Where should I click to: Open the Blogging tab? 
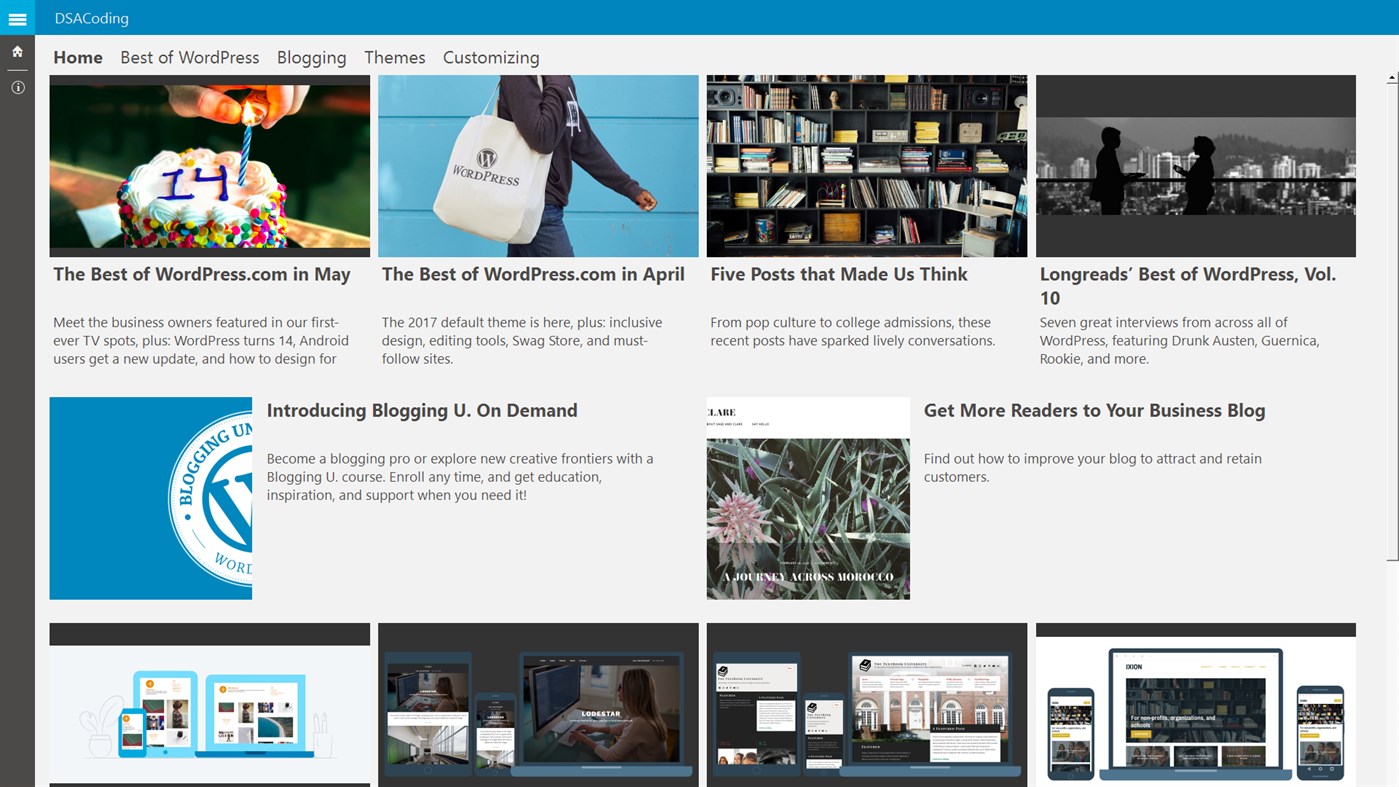(312, 58)
